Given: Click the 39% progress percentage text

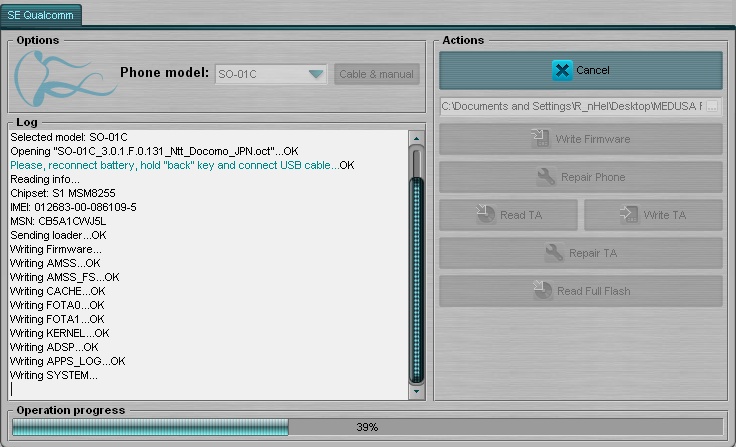Looking at the screenshot, I should coord(367,427).
